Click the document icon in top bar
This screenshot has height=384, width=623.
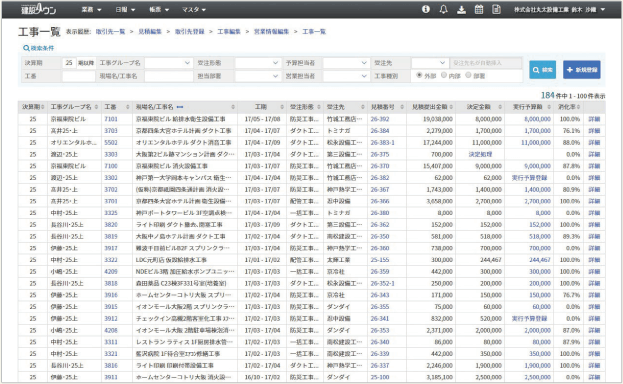[x=496, y=9]
